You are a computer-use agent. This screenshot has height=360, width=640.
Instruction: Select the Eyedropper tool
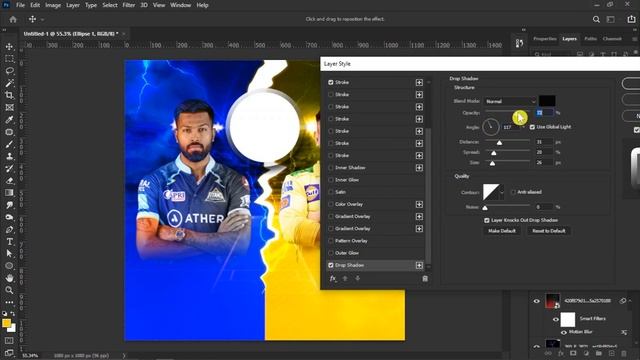point(9,120)
